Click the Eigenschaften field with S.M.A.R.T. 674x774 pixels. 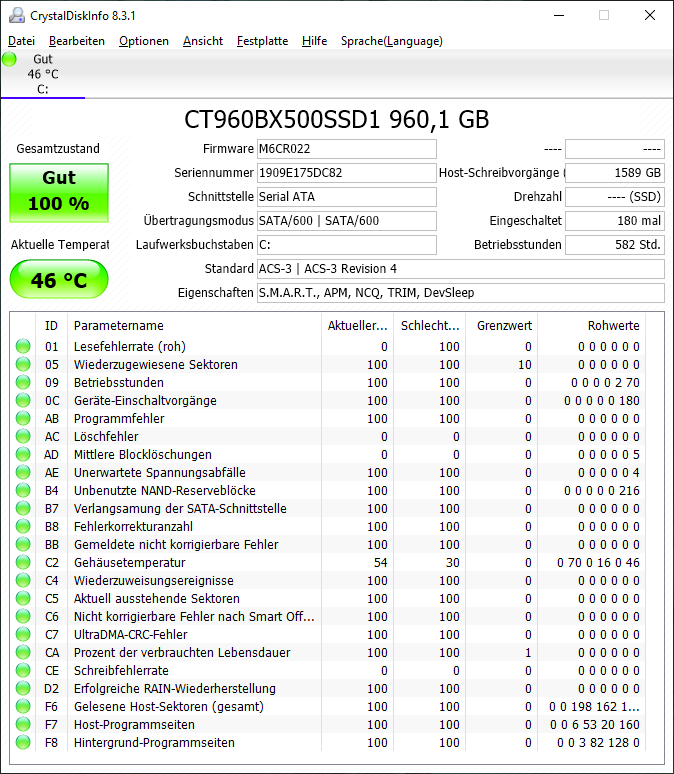coord(461,293)
